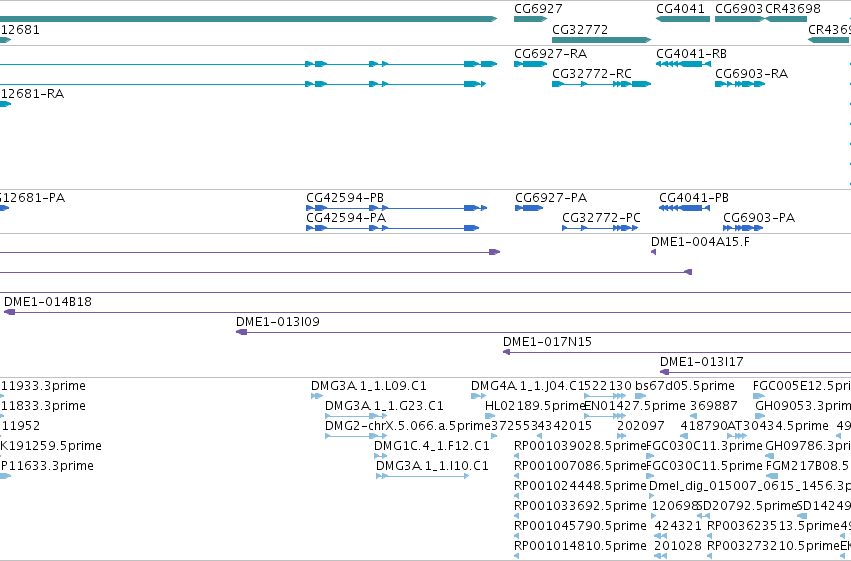The image size is (851, 561).
Task: Select the FGC030C11.3prime label
Action: point(704,446)
